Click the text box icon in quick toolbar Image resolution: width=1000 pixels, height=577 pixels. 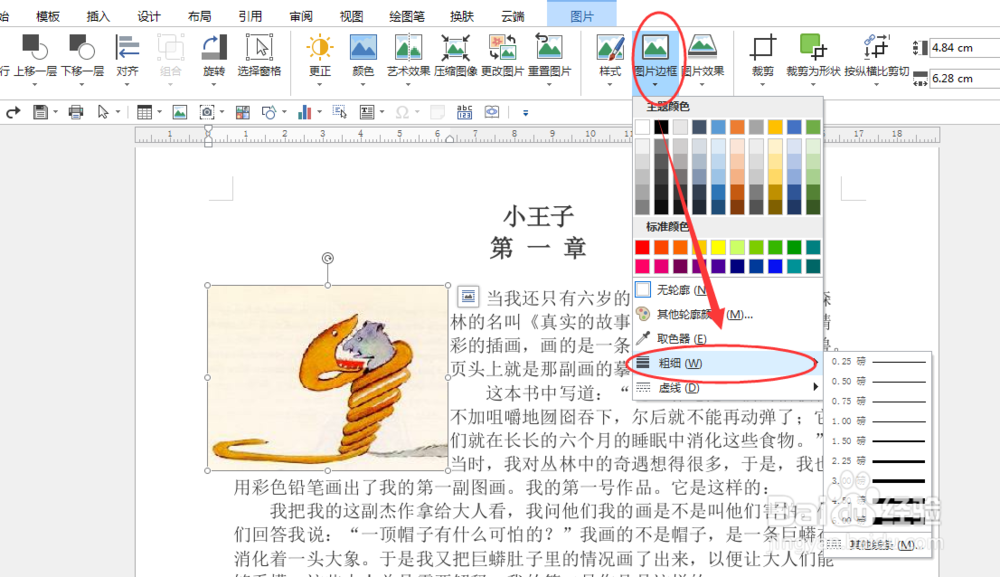(367, 113)
